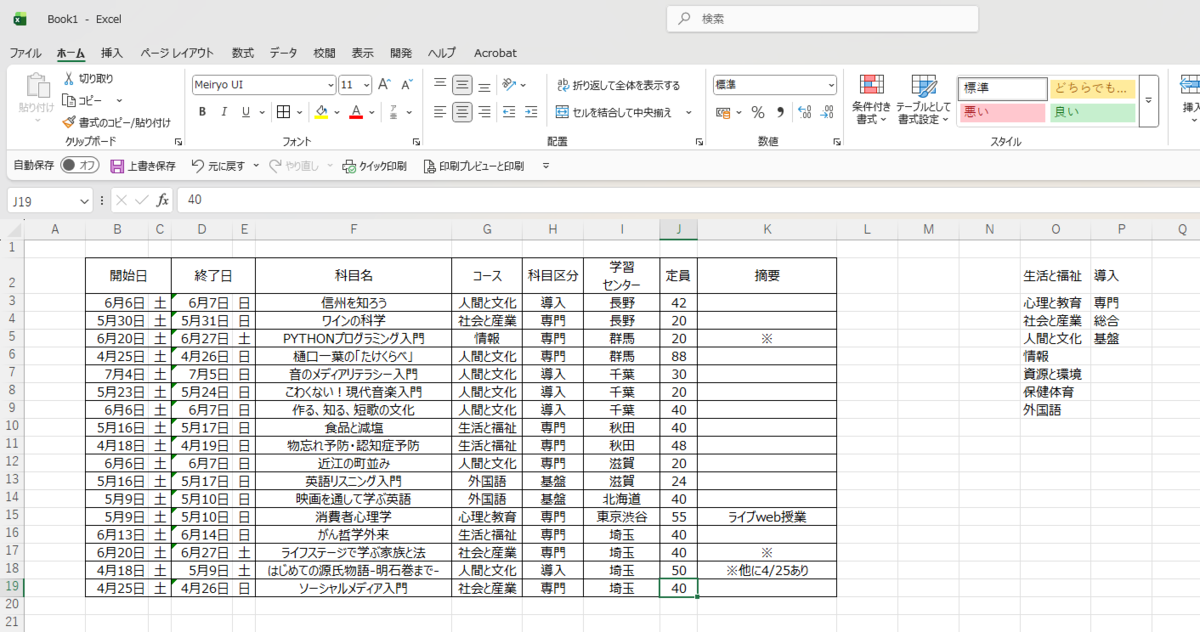Expand the Name Box dropdown arrow
This screenshot has width=1200, height=632.
tap(84, 200)
